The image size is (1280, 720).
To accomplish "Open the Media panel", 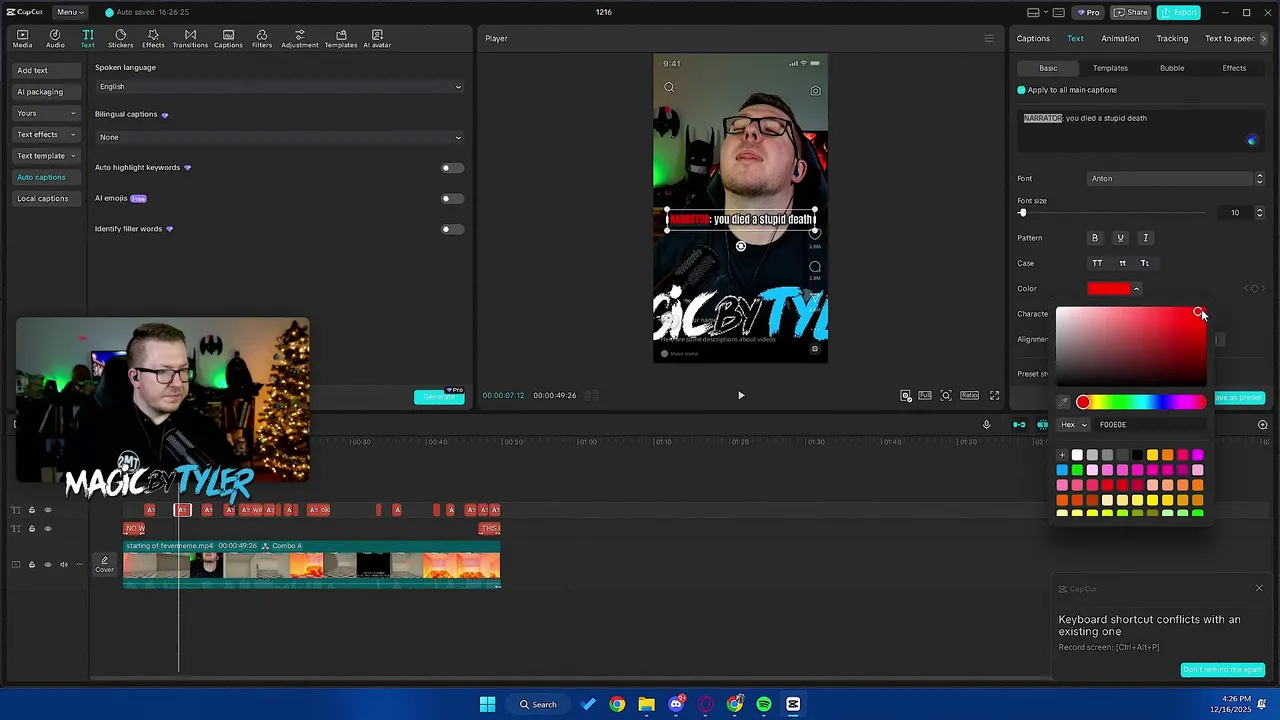I will (x=22, y=38).
